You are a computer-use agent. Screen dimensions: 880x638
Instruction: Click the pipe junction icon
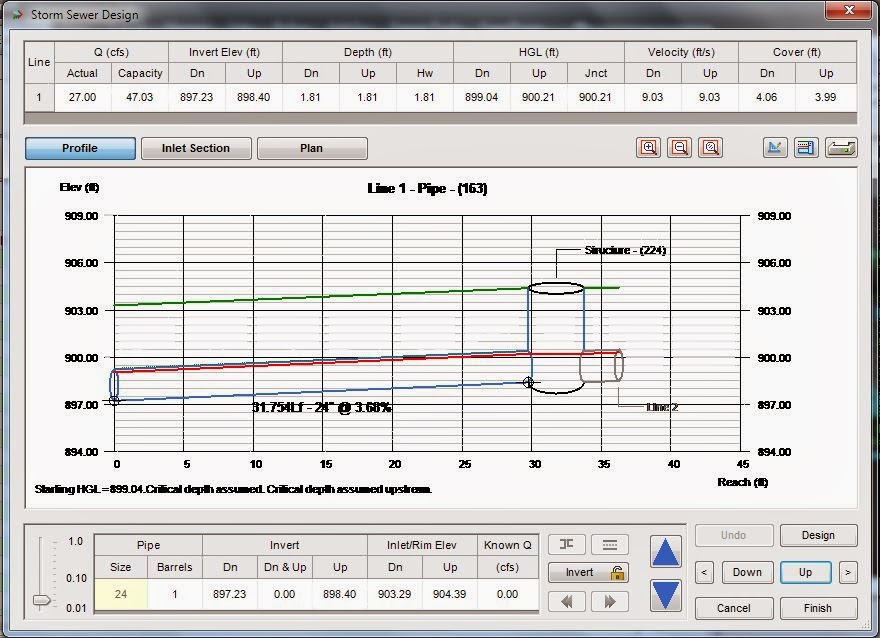coord(567,544)
